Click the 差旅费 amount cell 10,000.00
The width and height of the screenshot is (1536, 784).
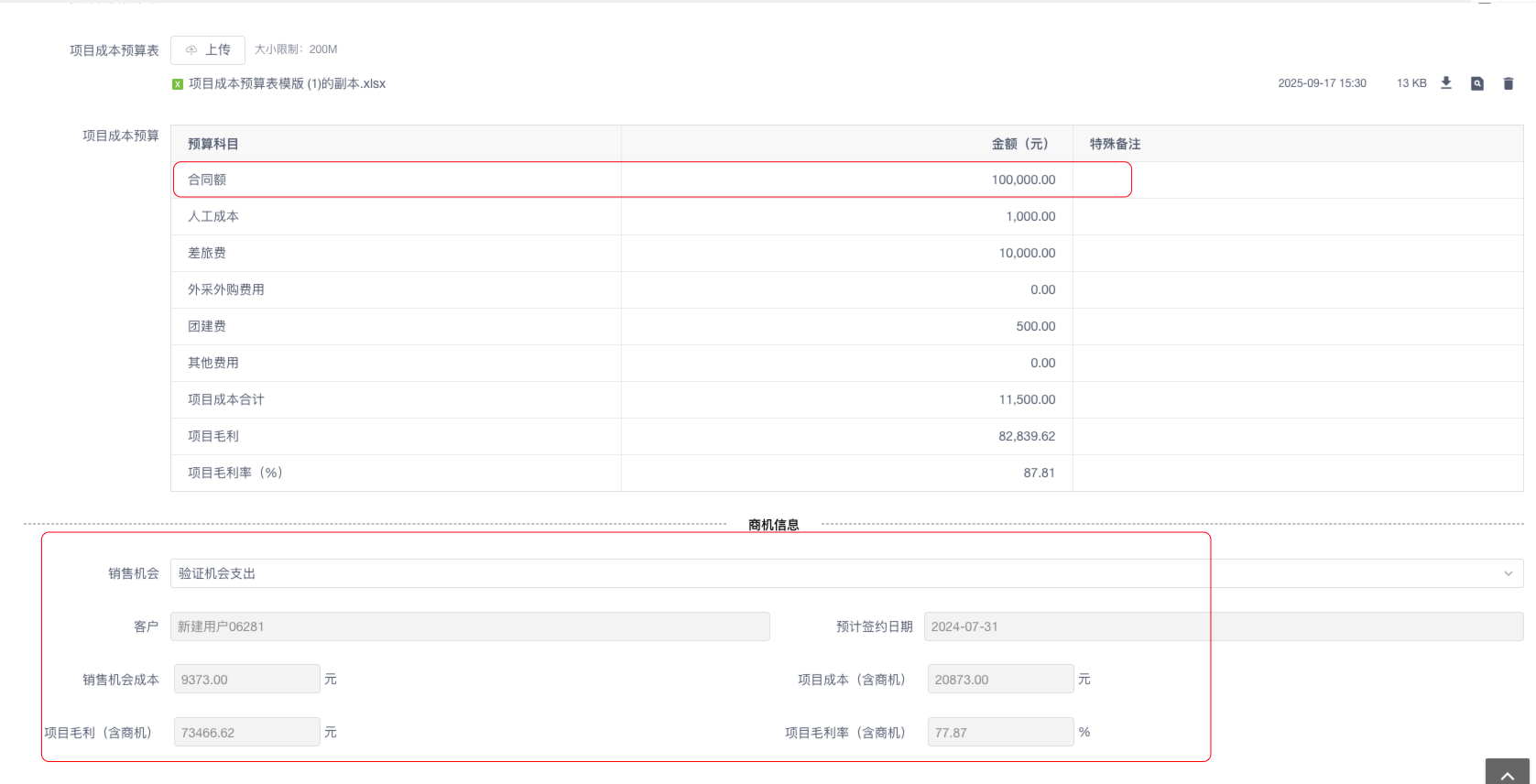point(1027,253)
